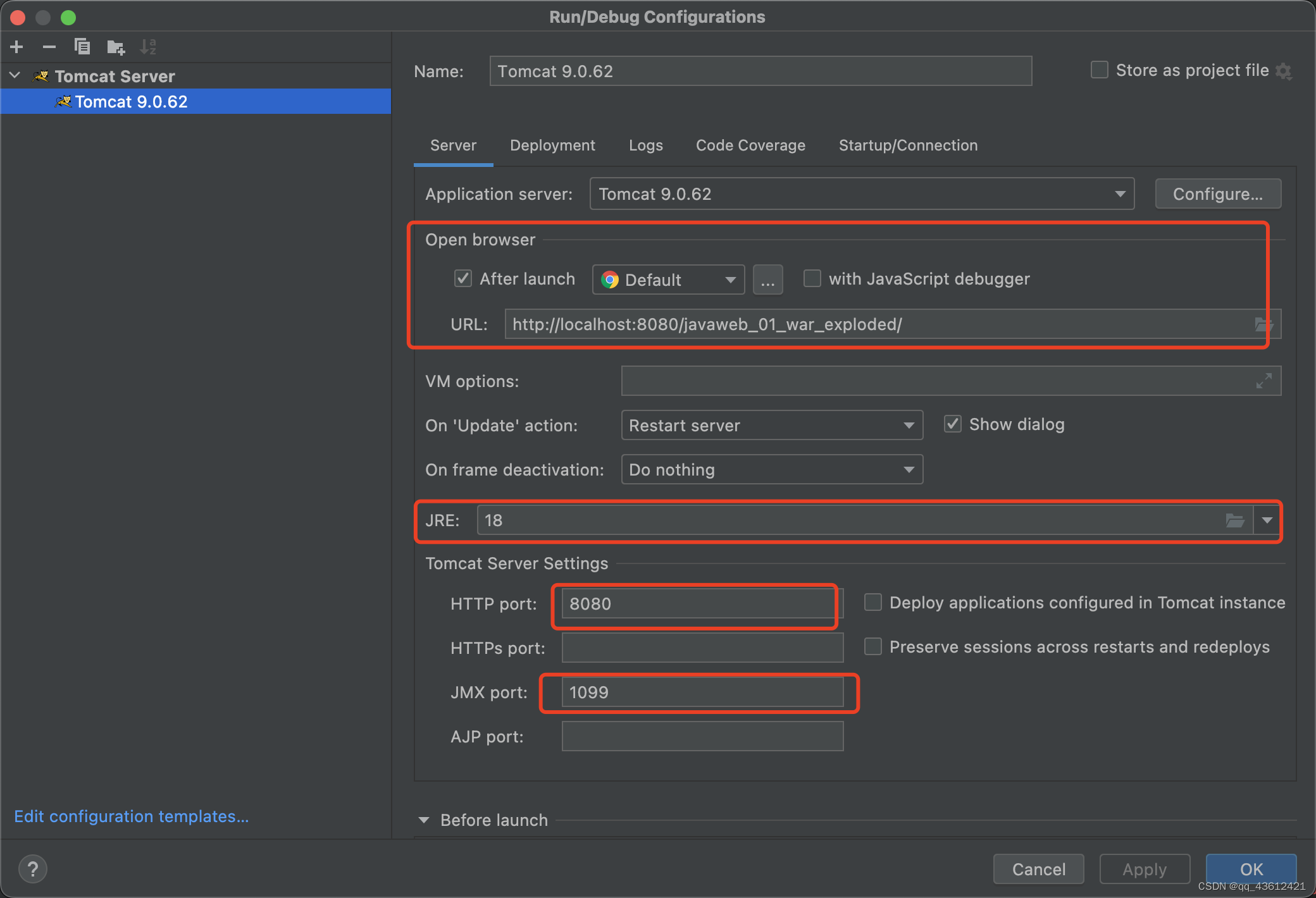Enable Store as project file checkbox
This screenshot has width=1316, height=898.
coord(1099,71)
